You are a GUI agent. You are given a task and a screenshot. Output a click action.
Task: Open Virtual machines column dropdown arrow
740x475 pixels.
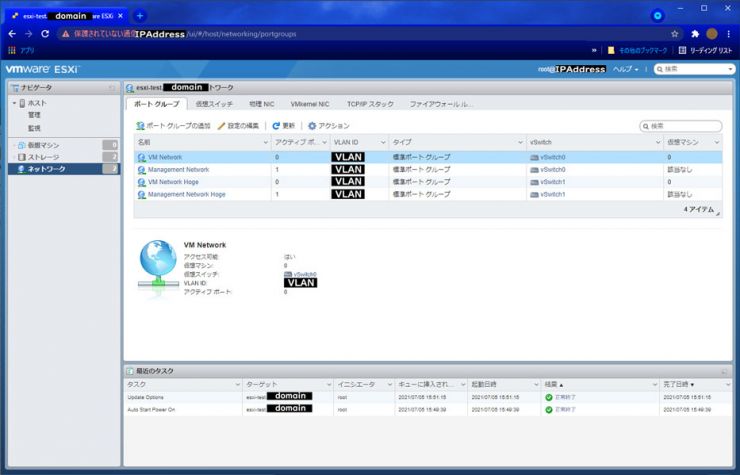pyautogui.click(x=717, y=142)
